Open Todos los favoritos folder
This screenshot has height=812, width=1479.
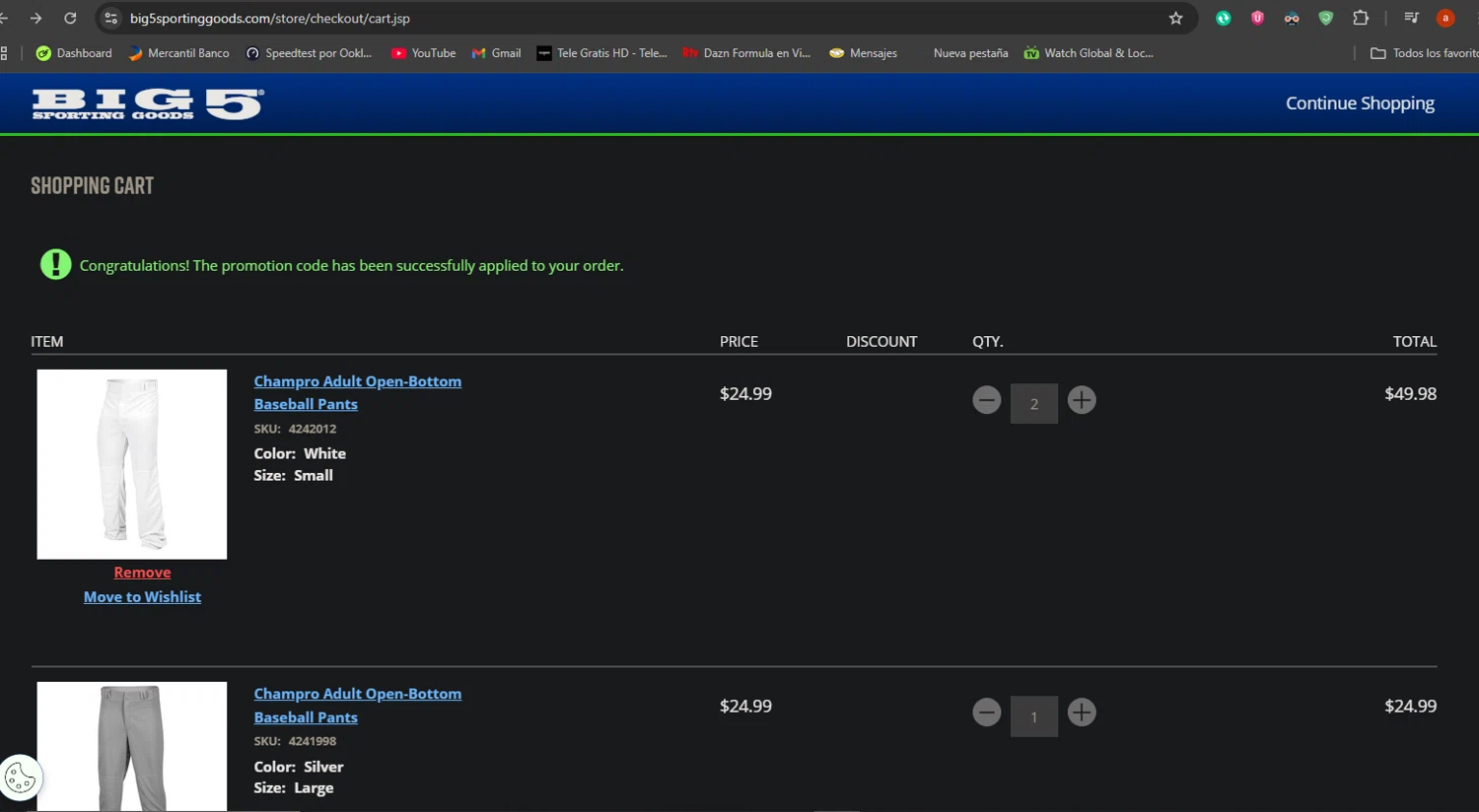(x=1424, y=53)
